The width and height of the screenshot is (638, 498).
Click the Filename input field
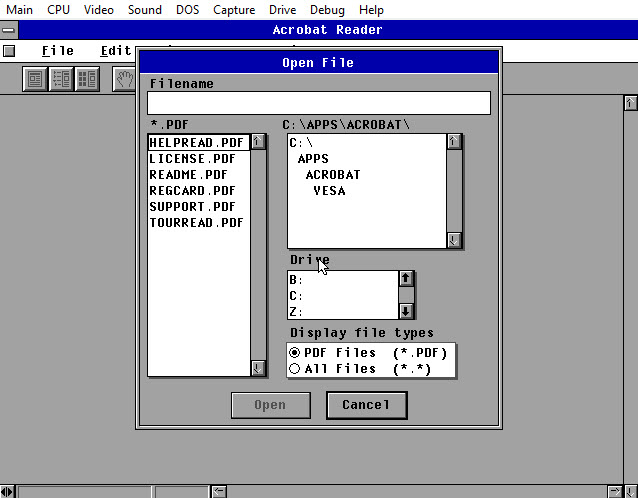[319, 103]
